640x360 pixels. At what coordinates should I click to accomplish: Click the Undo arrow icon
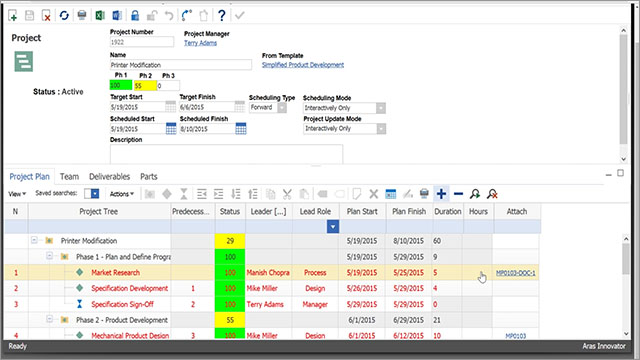point(169,16)
